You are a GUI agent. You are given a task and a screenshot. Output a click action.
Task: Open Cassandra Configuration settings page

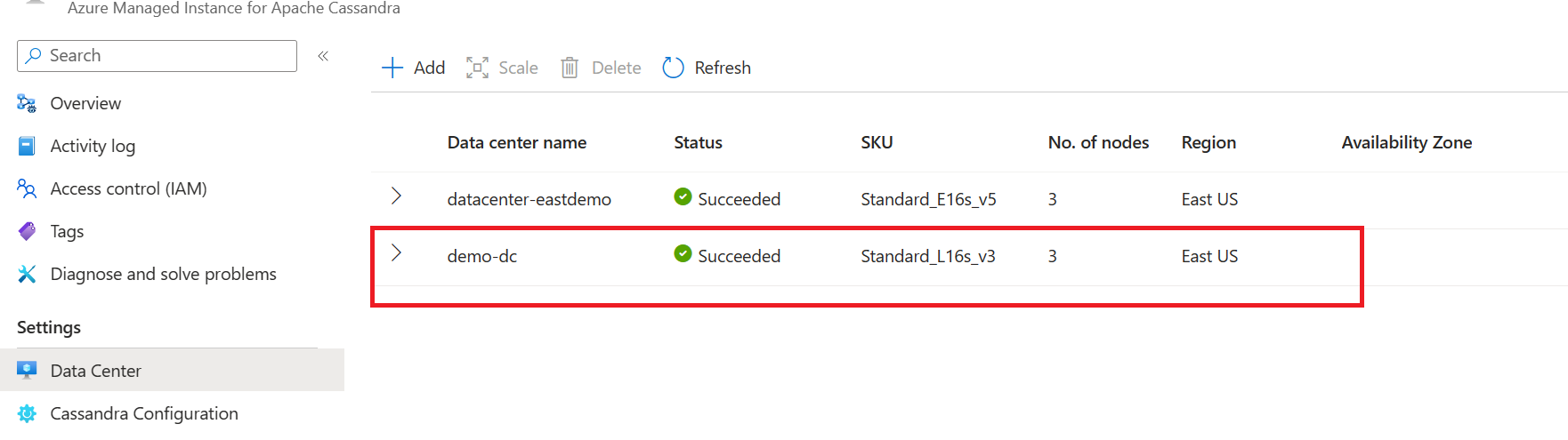point(144,413)
